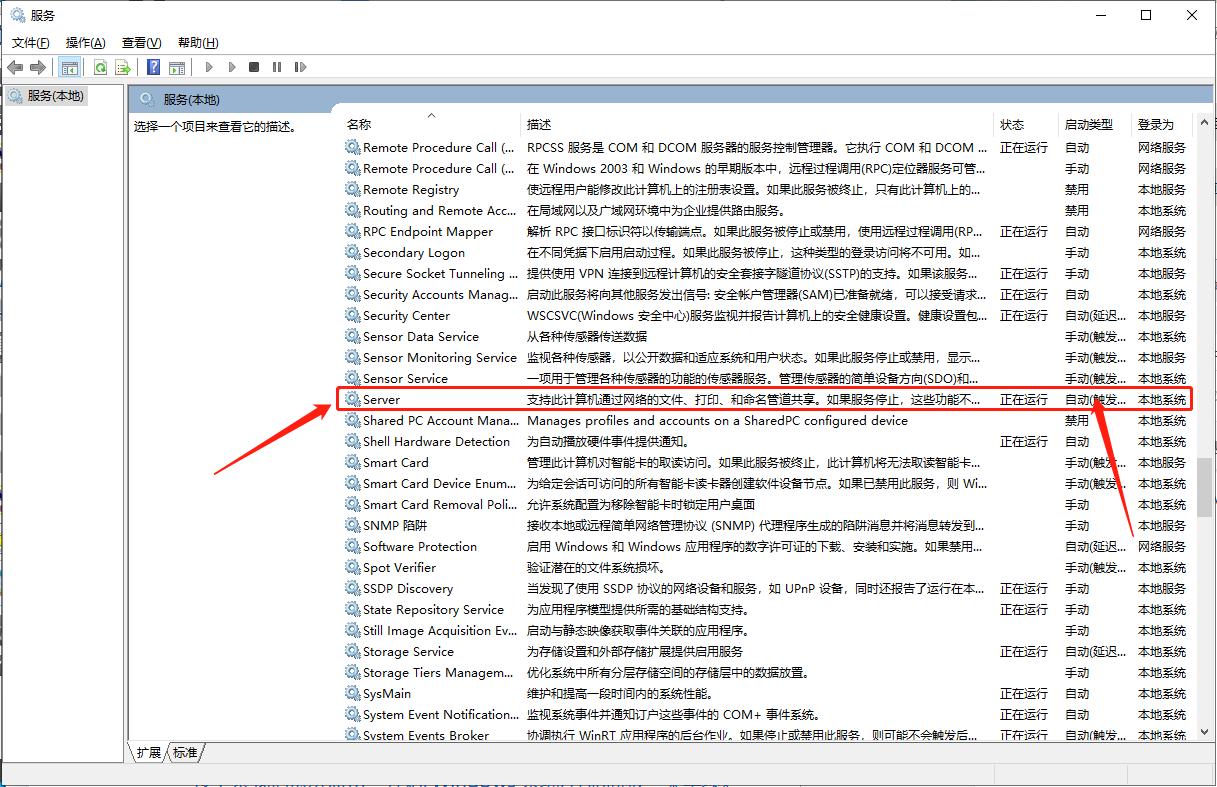Pause the service using the pause icon
The image size is (1217, 787).
click(x=275, y=67)
